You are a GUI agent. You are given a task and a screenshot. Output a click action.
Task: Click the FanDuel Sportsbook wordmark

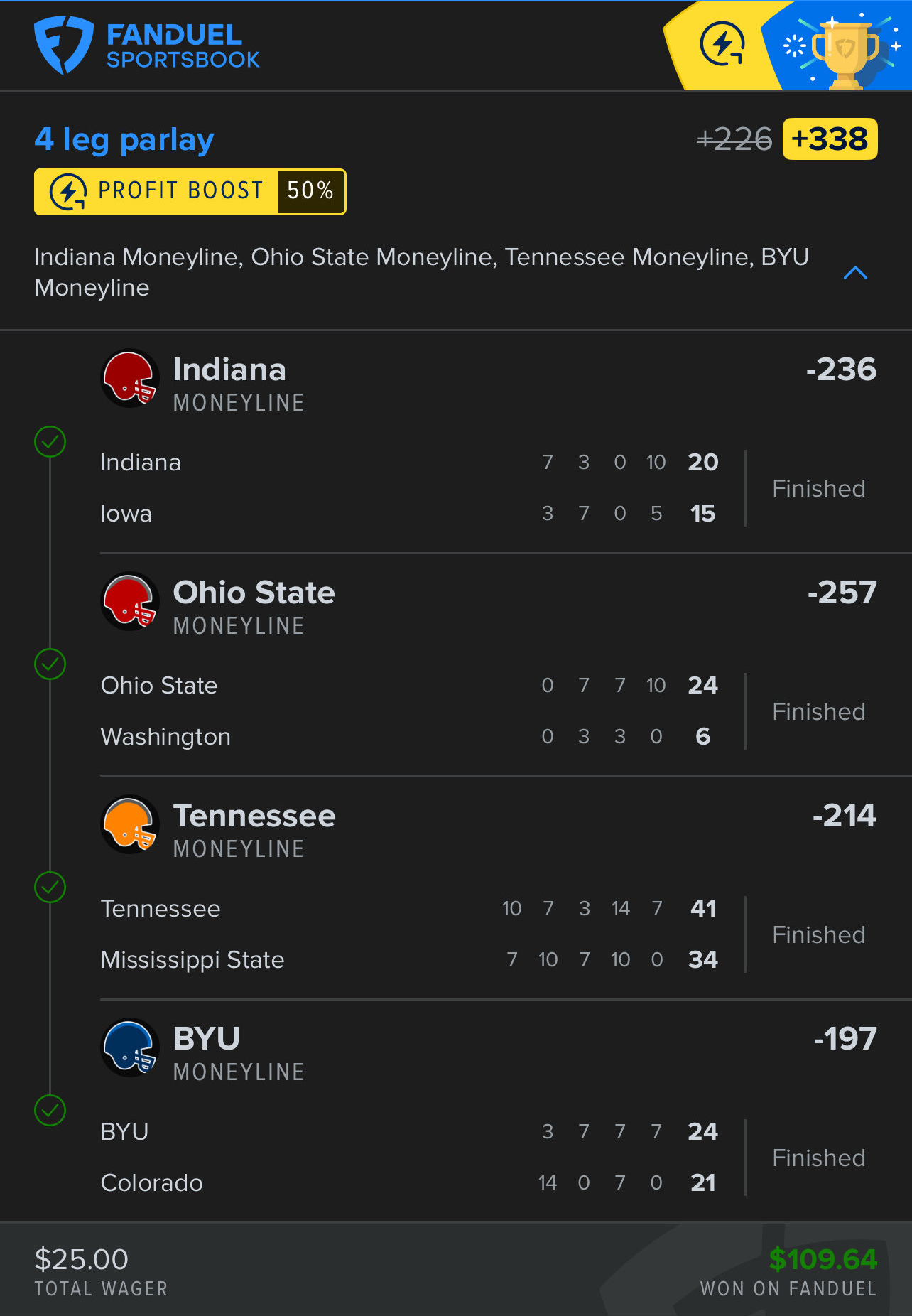pos(183,46)
